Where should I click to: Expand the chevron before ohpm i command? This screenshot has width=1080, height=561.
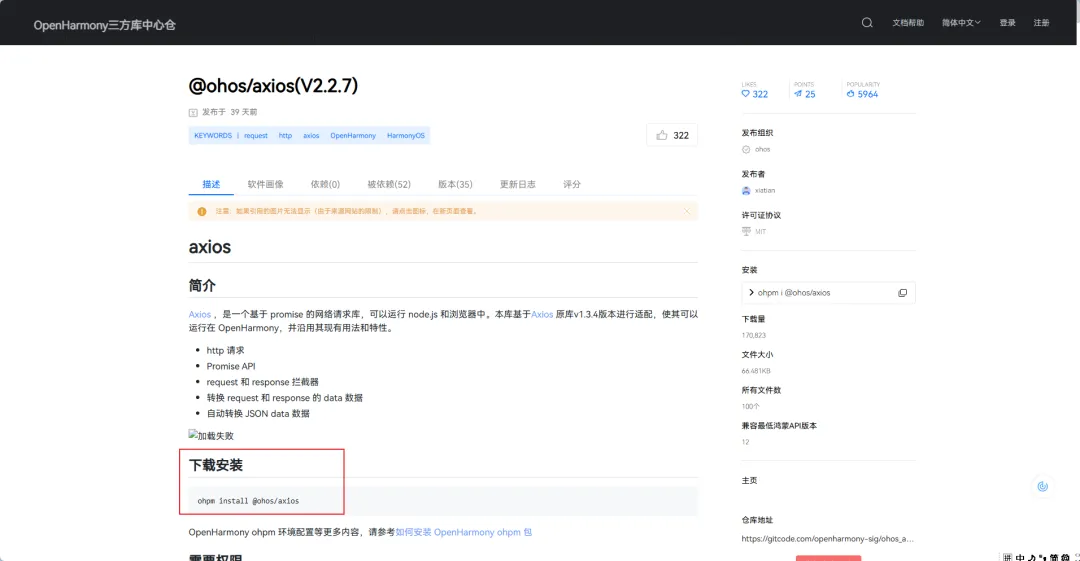(x=751, y=293)
